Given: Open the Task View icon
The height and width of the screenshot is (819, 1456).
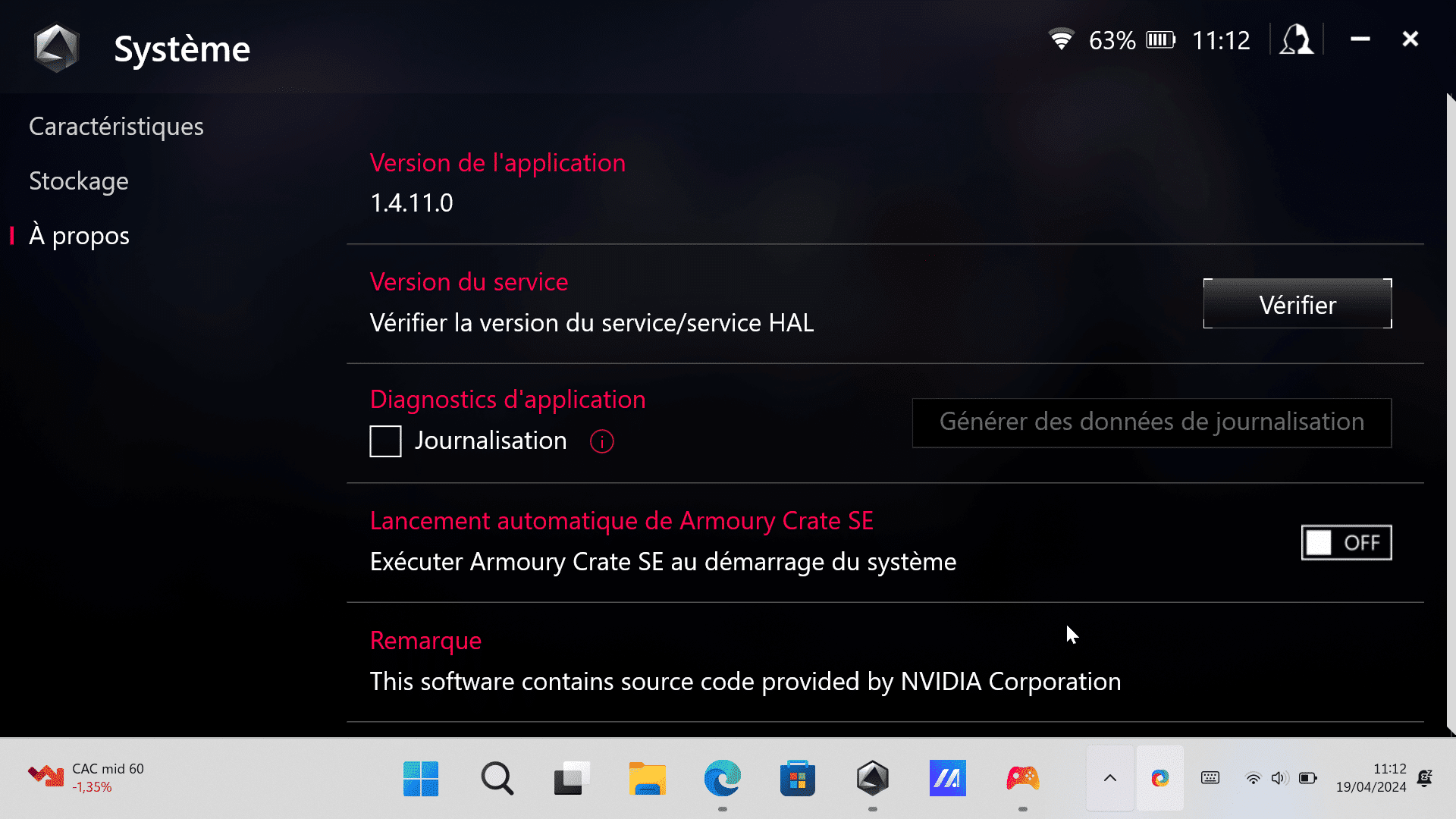Looking at the screenshot, I should (x=572, y=778).
